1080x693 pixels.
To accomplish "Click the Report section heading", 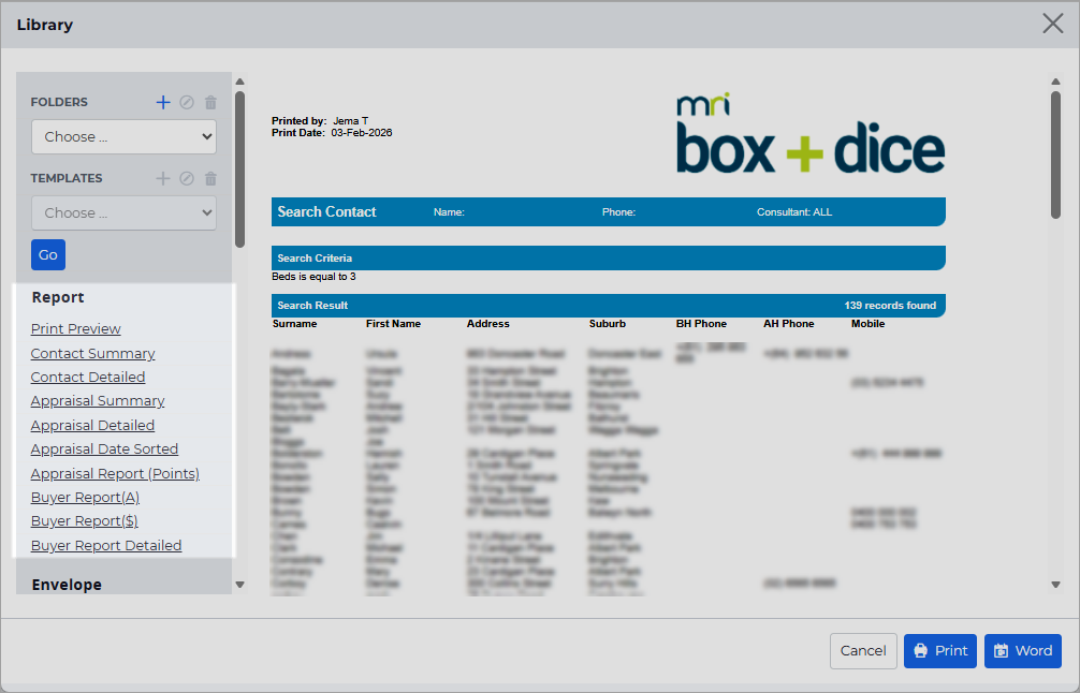I will tap(58, 298).
